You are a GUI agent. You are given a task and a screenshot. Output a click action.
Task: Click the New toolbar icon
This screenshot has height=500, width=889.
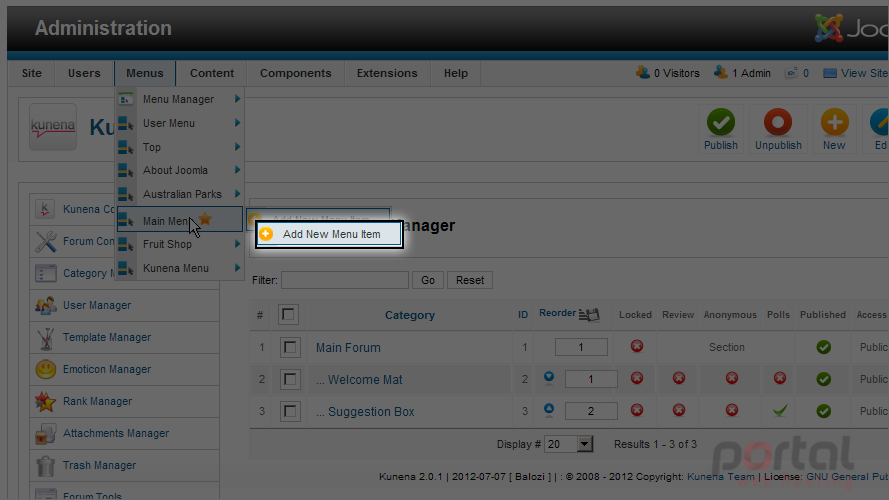[834, 130]
